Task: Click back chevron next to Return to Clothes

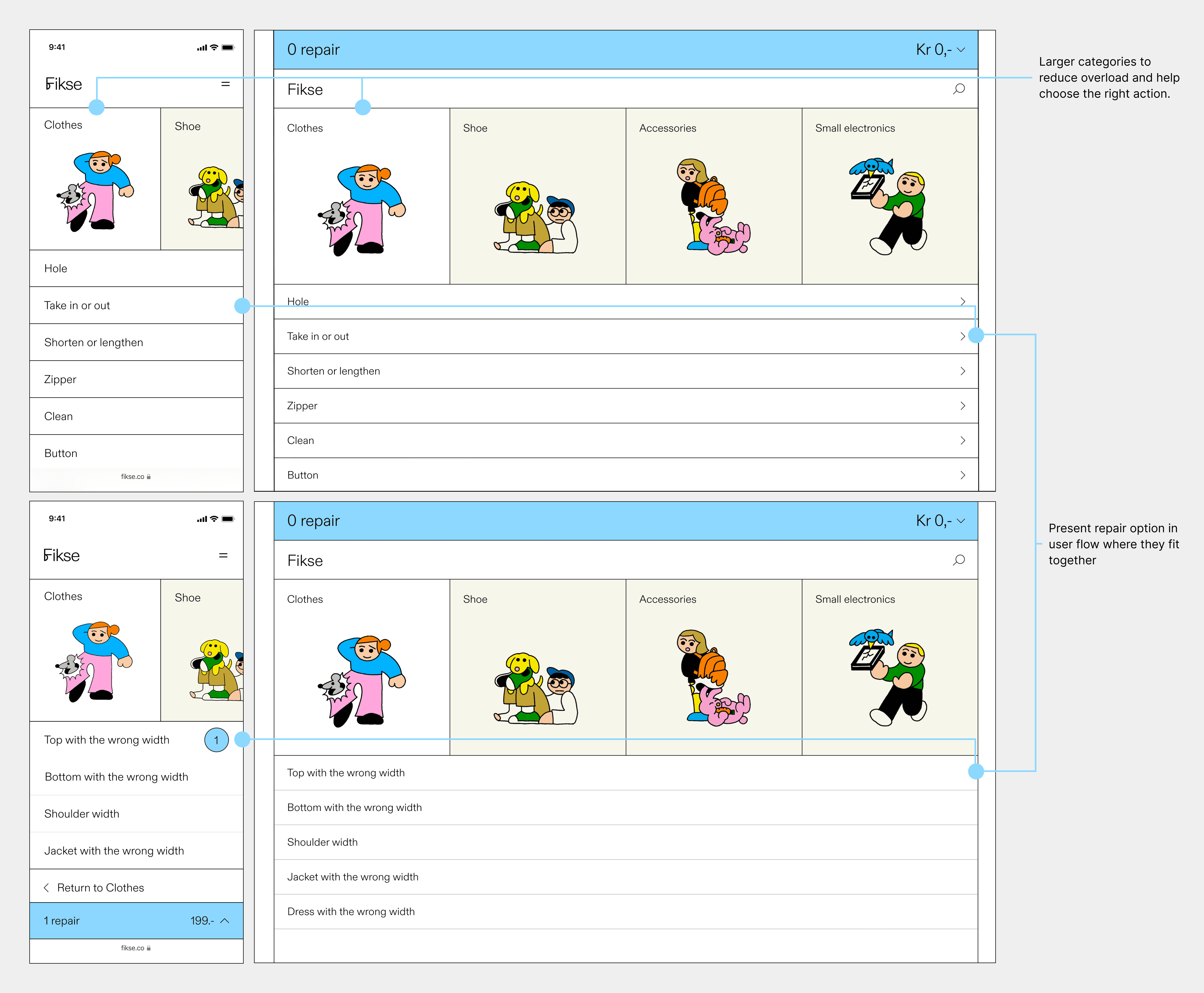Action: [x=46, y=888]
